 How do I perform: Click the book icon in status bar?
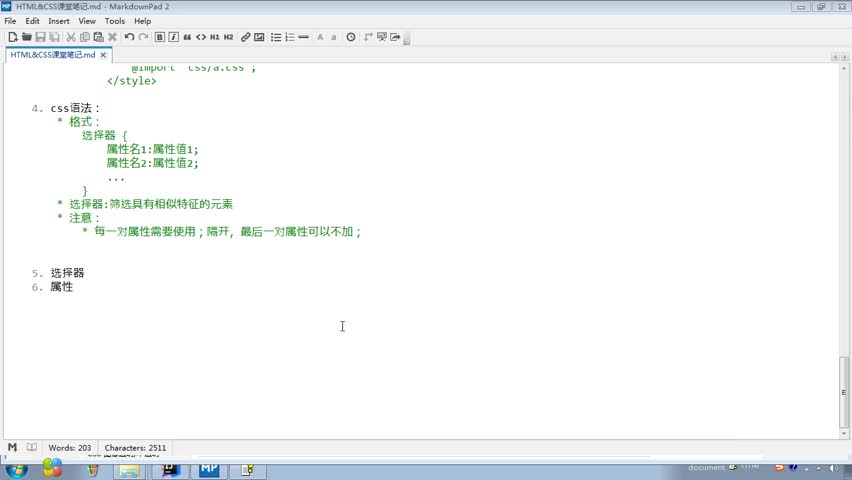point(32,447)
